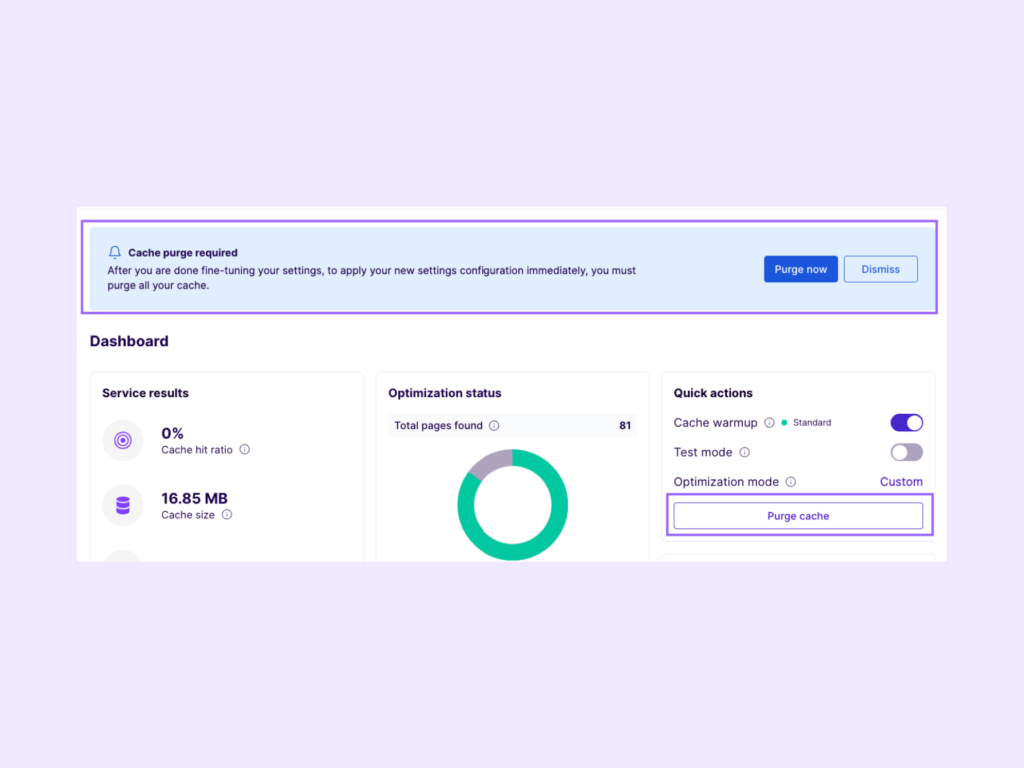Open info tooltip for Cache hit ratio
Screen dimensions: 1024x768
click(245, 449)
